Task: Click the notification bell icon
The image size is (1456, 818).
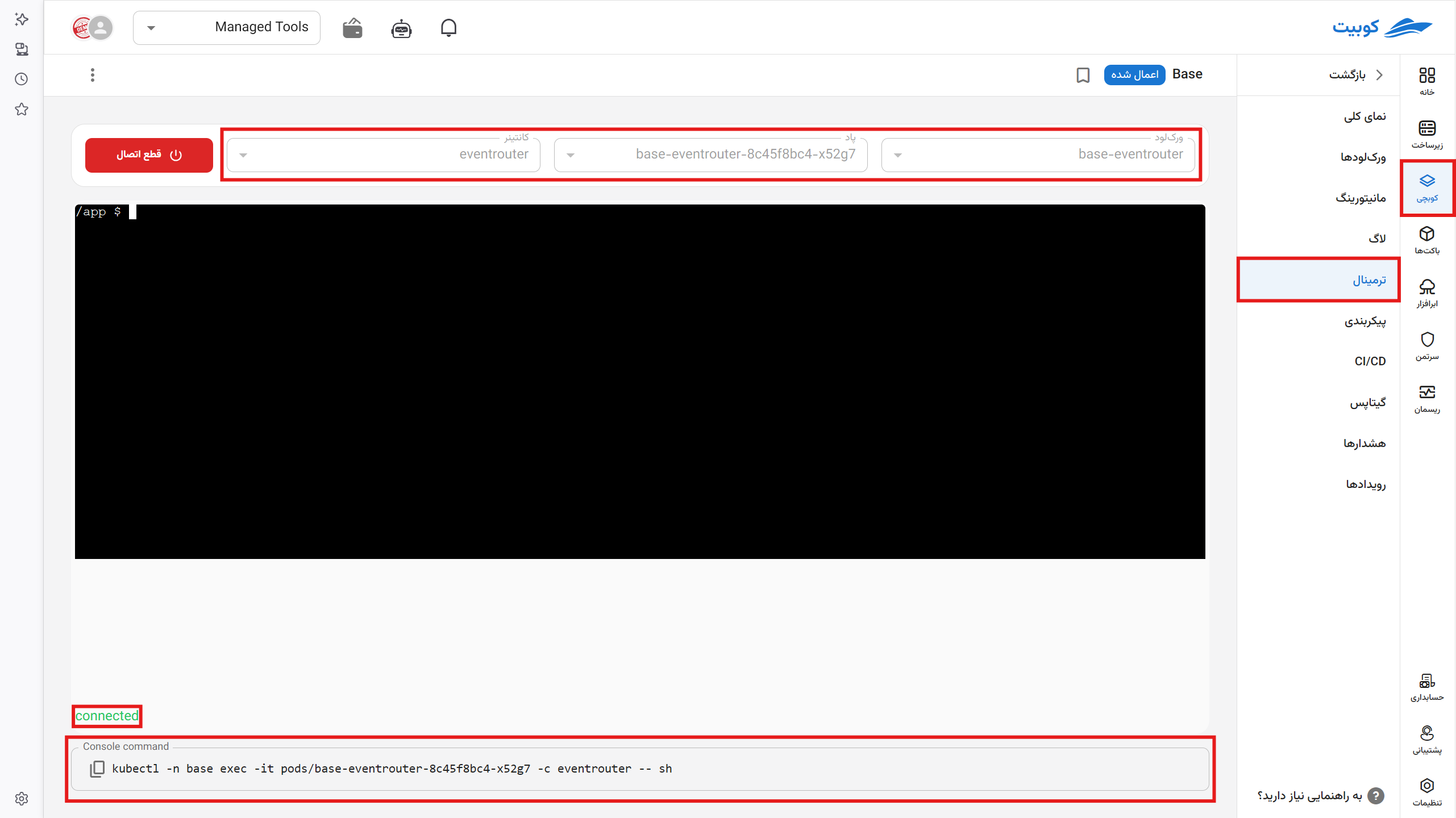Action: pyautogui.click(x=448, y=27)
